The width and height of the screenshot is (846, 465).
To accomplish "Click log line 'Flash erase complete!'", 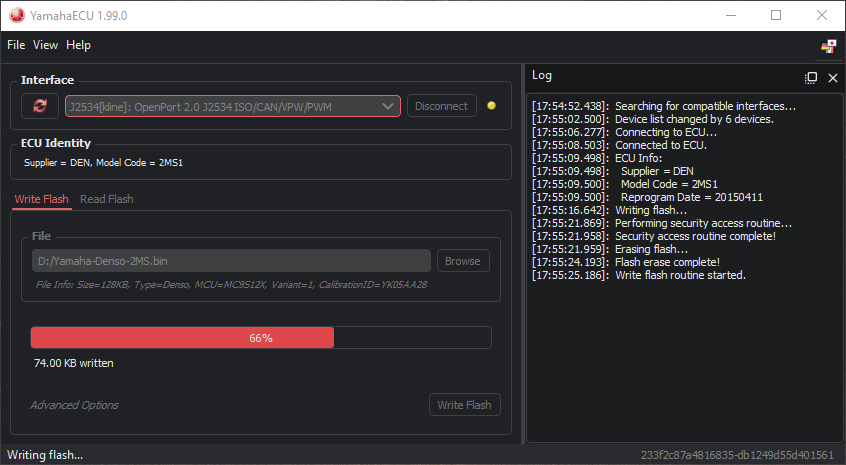I will point(626,262).
